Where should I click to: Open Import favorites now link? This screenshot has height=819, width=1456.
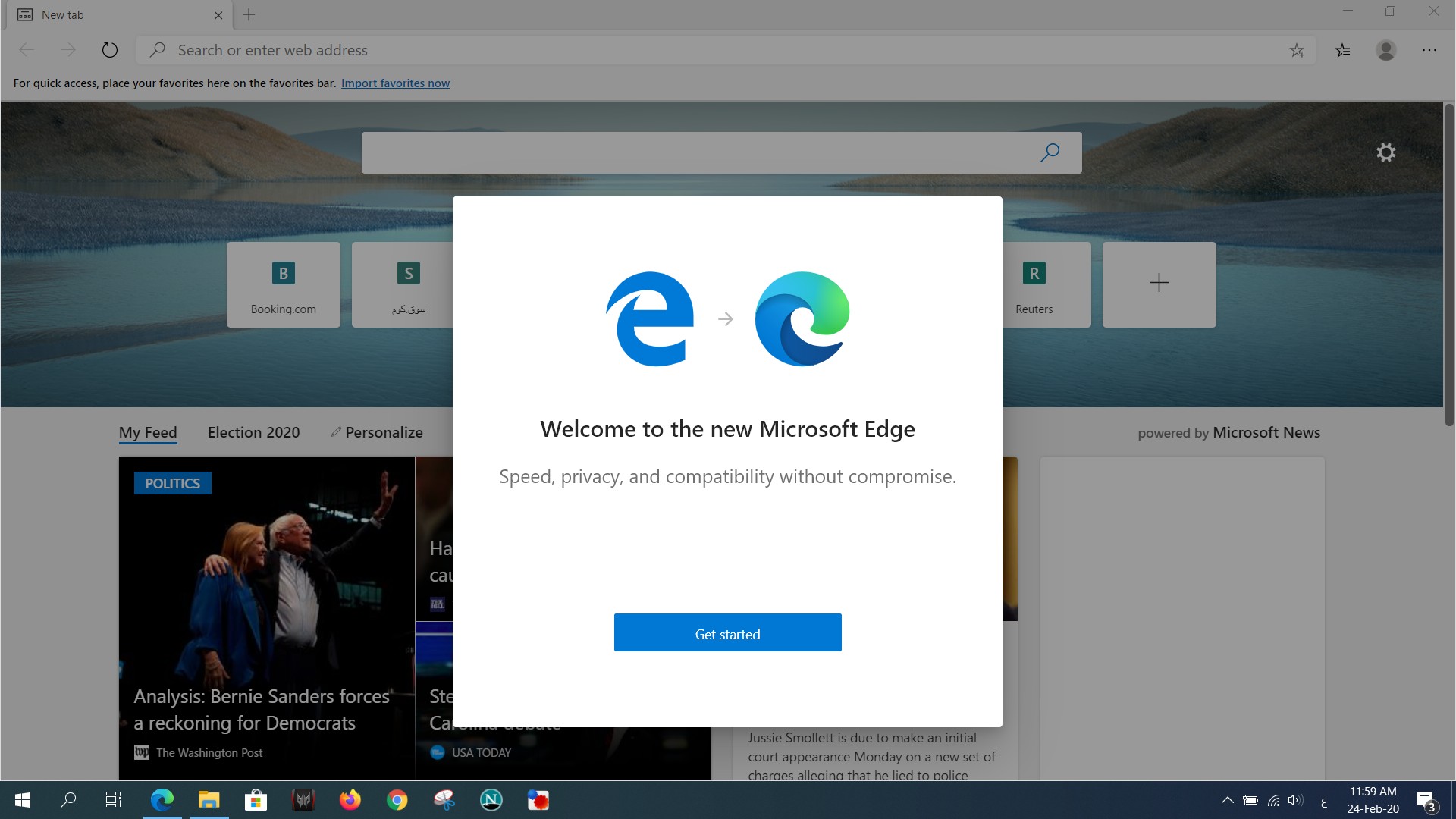click(395, 83)
